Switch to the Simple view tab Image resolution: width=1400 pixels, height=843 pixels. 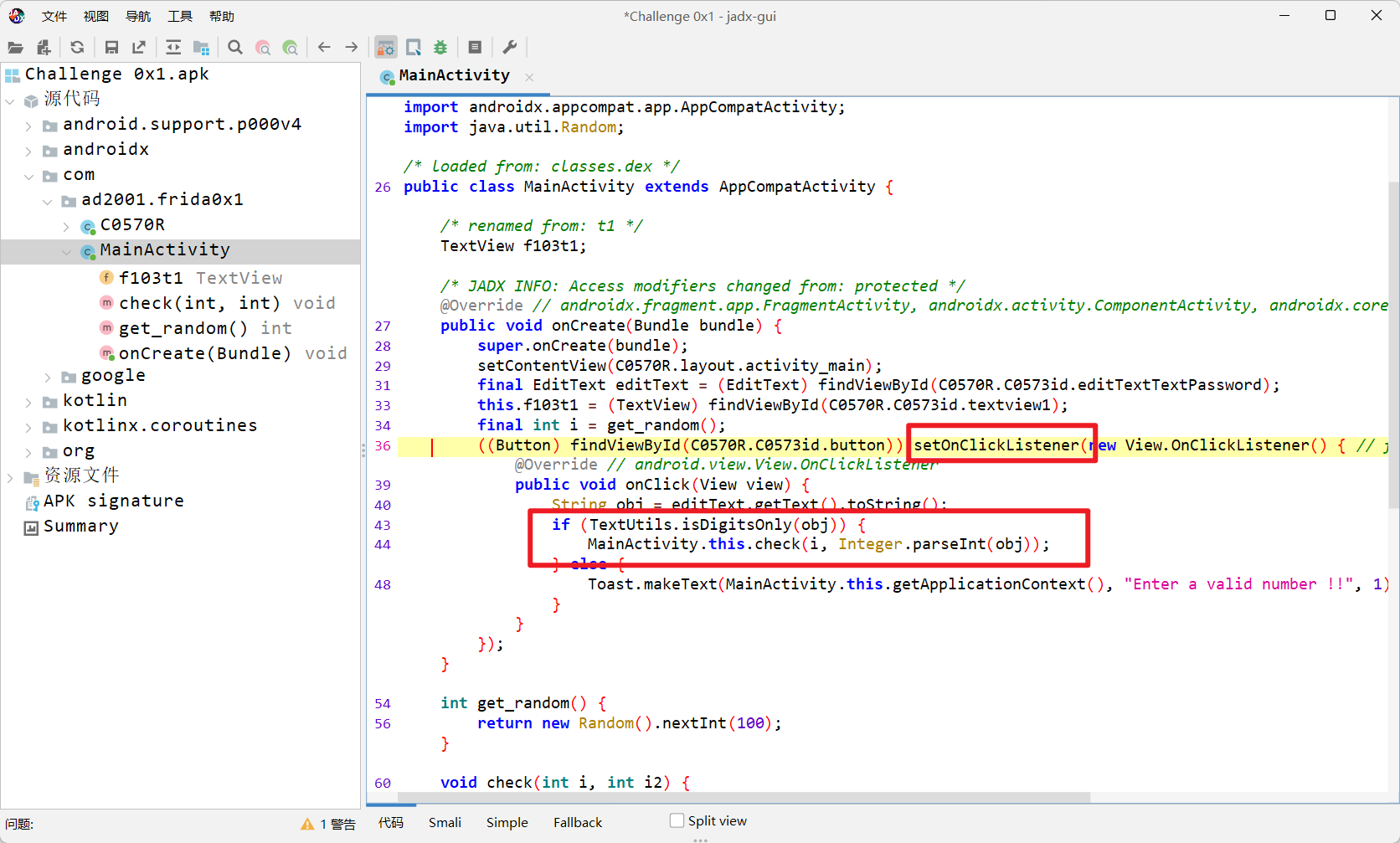pos(507,822)
